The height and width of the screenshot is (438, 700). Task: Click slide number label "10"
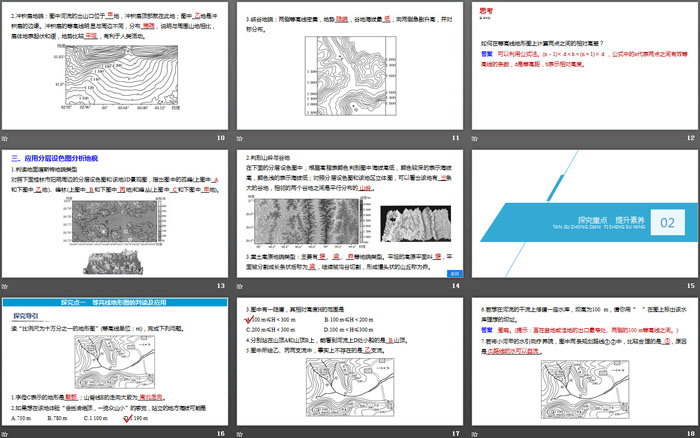pyautogui.click(x=221, y=138)
